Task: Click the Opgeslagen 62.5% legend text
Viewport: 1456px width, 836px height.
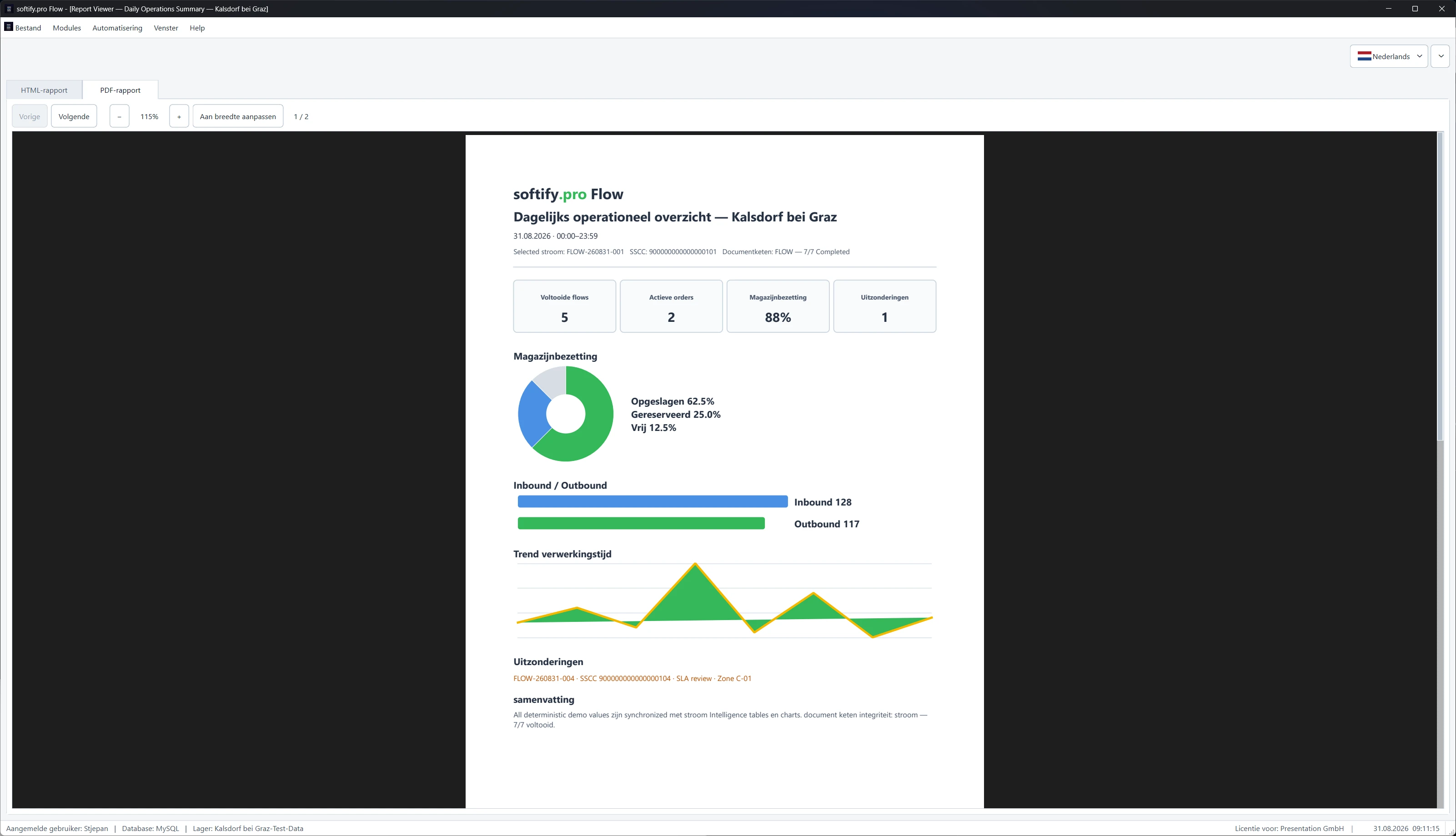Action: click(x=673, y=401)
